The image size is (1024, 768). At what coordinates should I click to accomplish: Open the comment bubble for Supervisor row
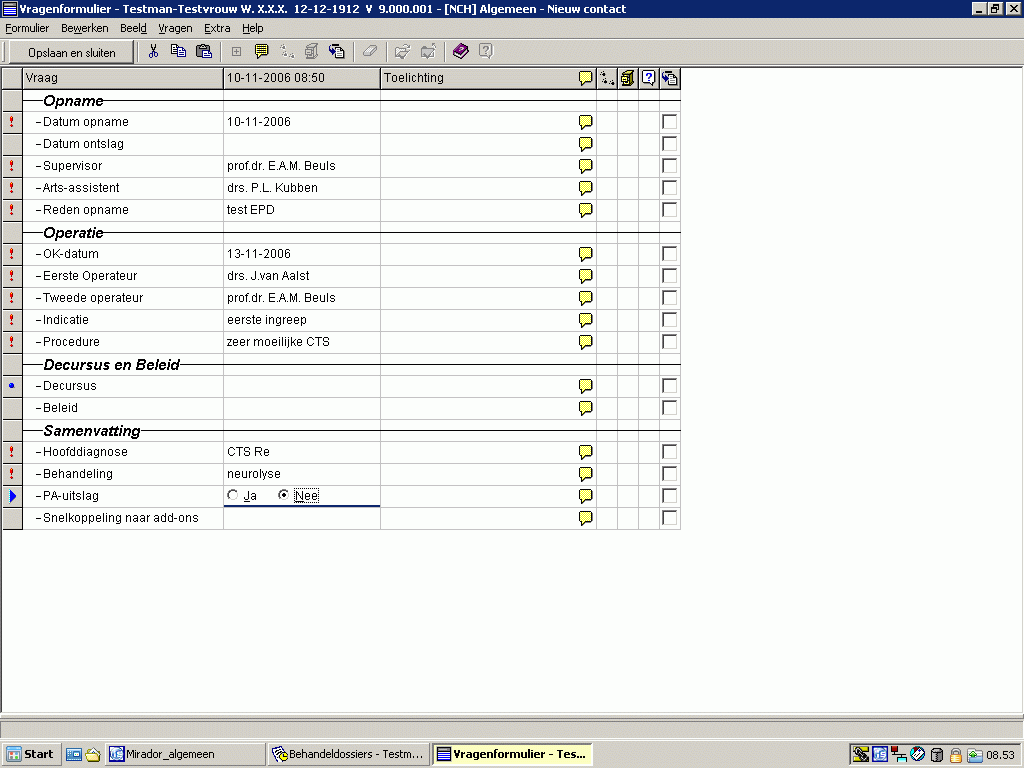tap(586, 166)
